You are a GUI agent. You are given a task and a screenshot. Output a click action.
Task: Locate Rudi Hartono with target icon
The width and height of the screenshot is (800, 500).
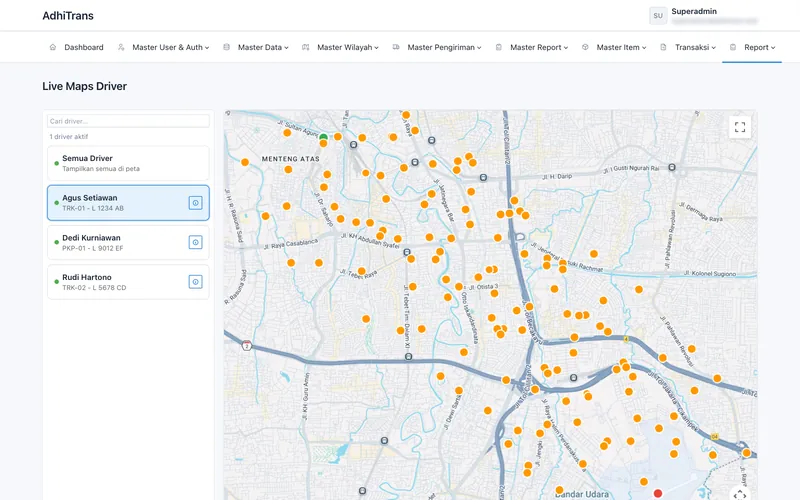coord(195,282)
